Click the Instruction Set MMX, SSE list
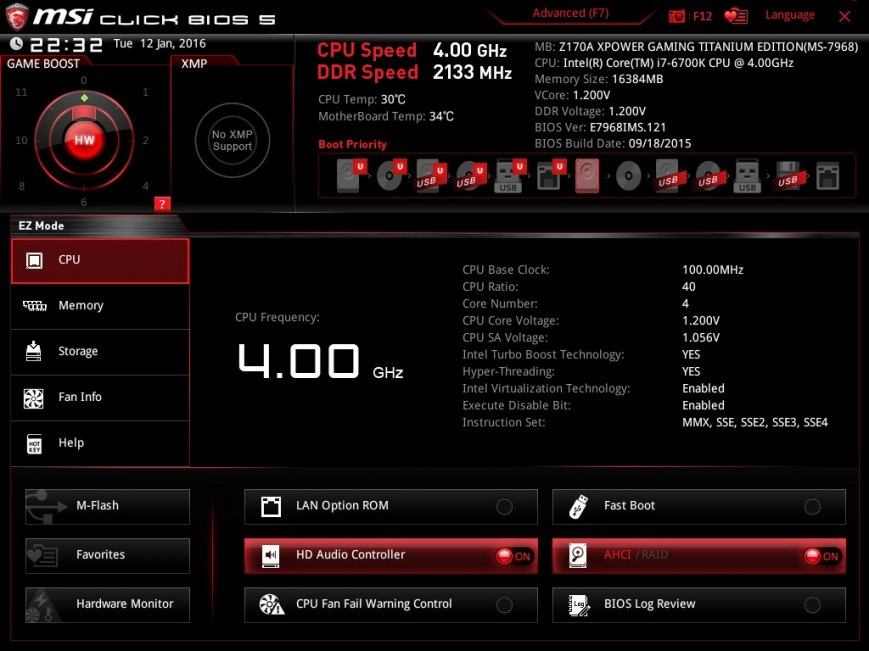Viewport: 869px width, 651px height. [x=755, y=423]
